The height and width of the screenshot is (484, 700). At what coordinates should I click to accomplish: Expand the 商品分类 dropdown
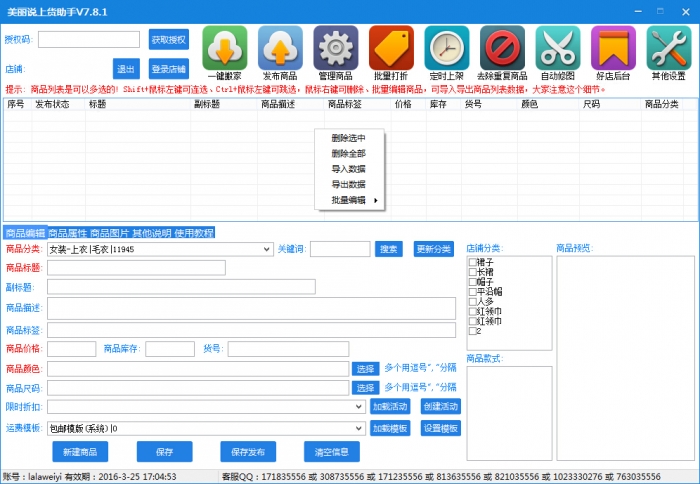coord(266,249)
